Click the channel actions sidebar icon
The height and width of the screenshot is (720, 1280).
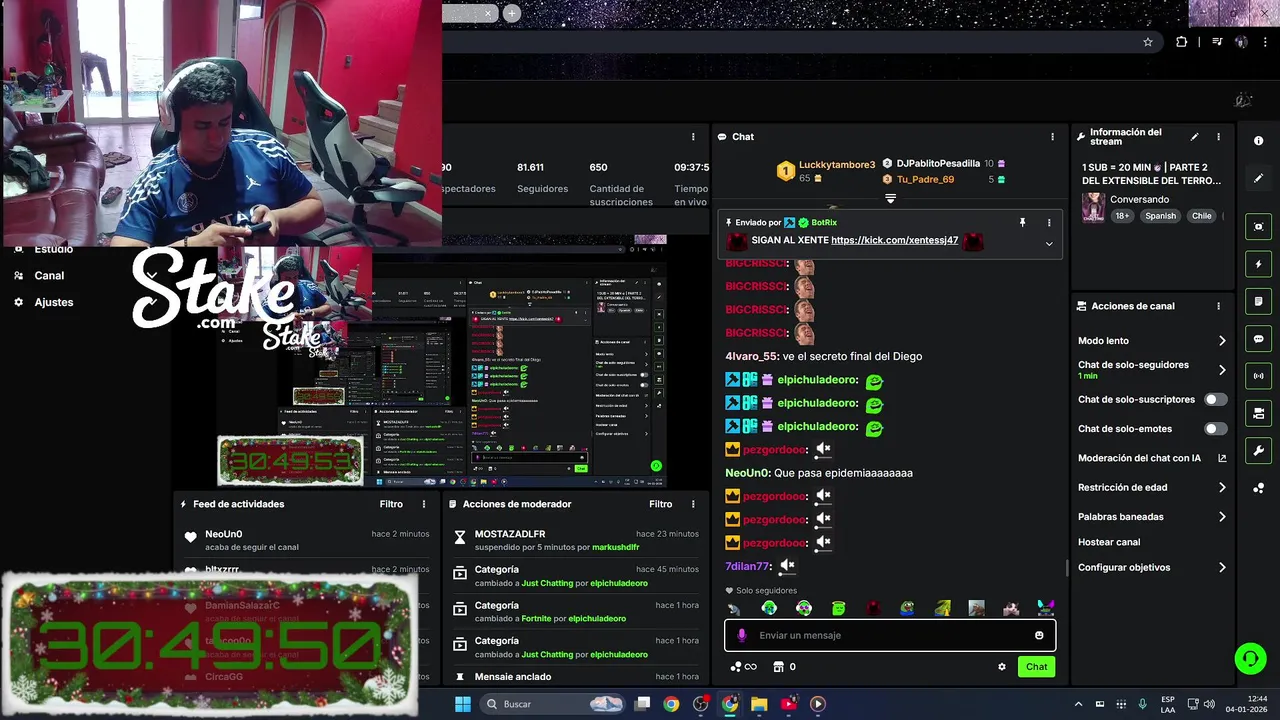[1258, 413]
